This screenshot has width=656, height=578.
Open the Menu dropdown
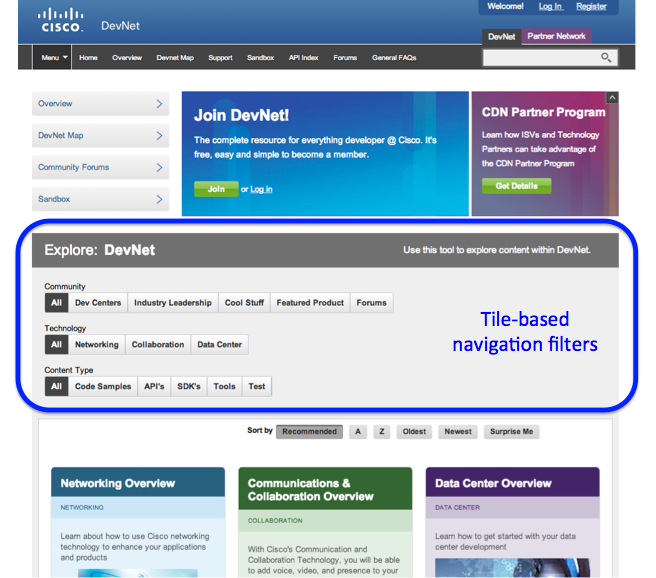click(x=52, y=57)
